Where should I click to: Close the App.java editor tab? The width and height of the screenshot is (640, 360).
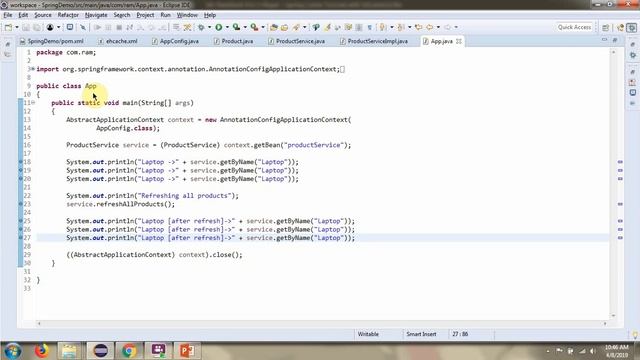[x=459, y=41]
